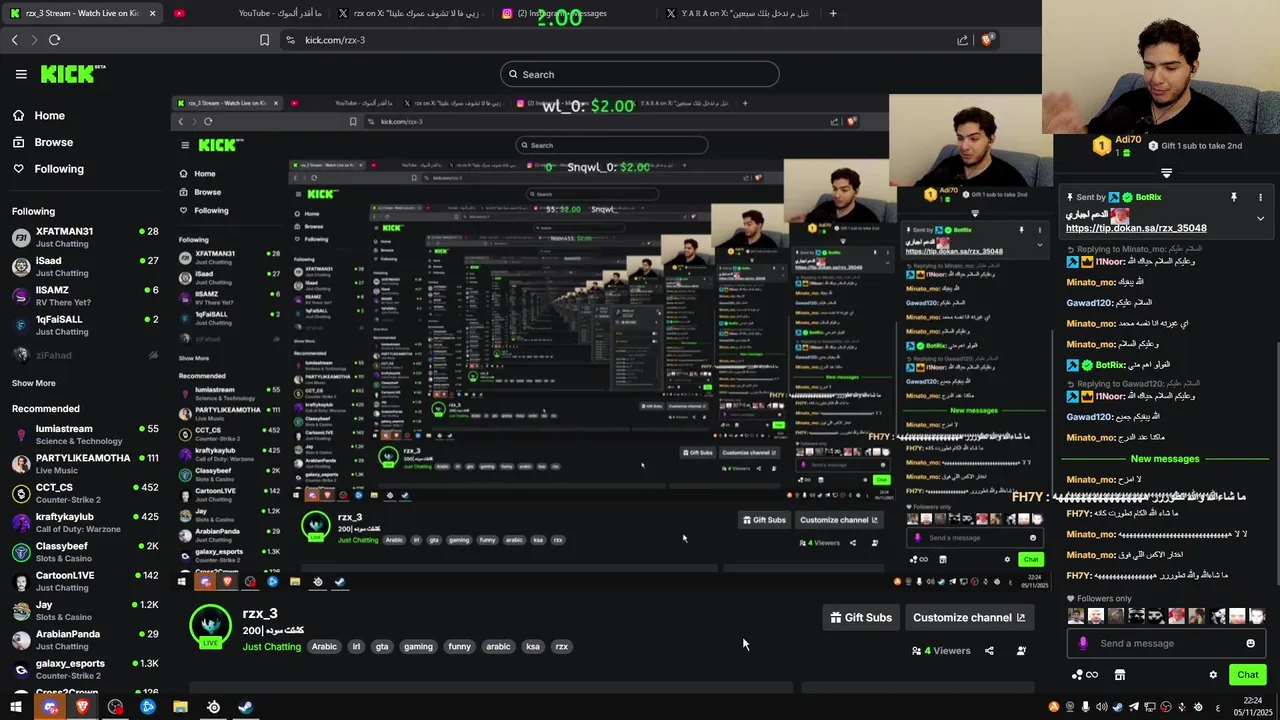1280x720 pixels.
Task: Click the Gift Subs button
Action: click(x=861, y=617)
